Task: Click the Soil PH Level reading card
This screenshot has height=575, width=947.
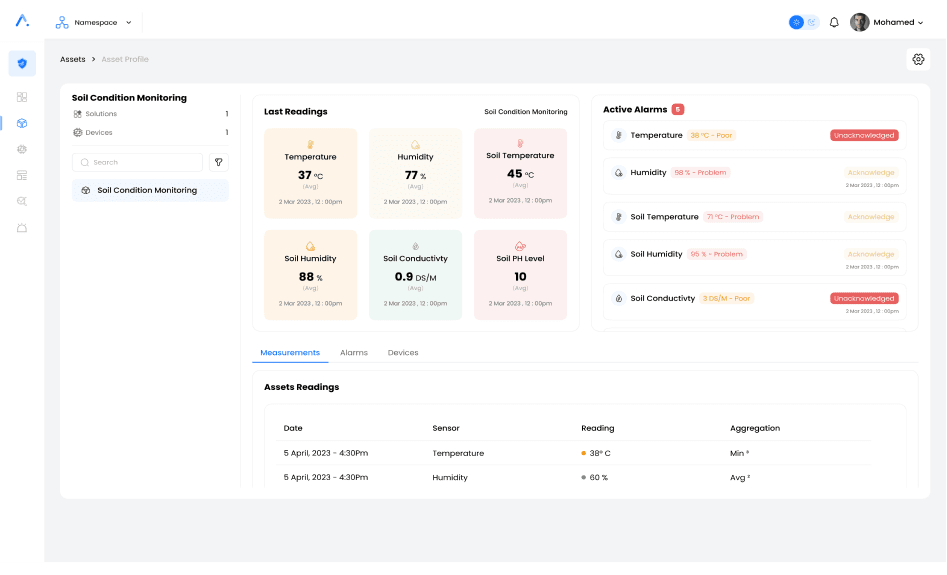Action: tap(520, 275)
